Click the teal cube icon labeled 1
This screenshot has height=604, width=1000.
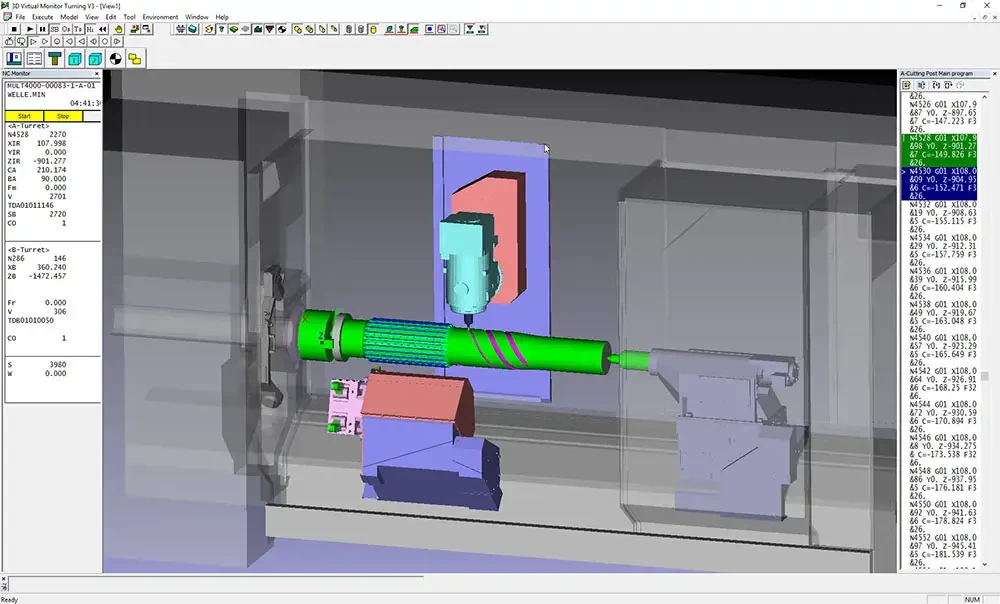coord(75,59)
